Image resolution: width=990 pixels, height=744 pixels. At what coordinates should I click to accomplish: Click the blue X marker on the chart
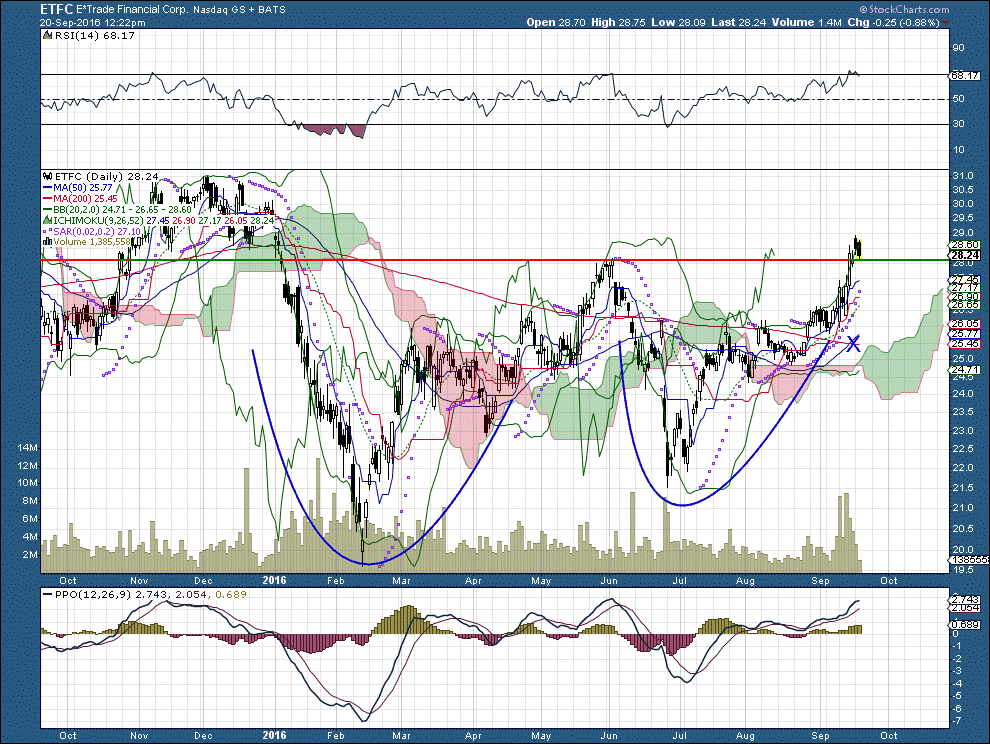[x=853, y=344]
